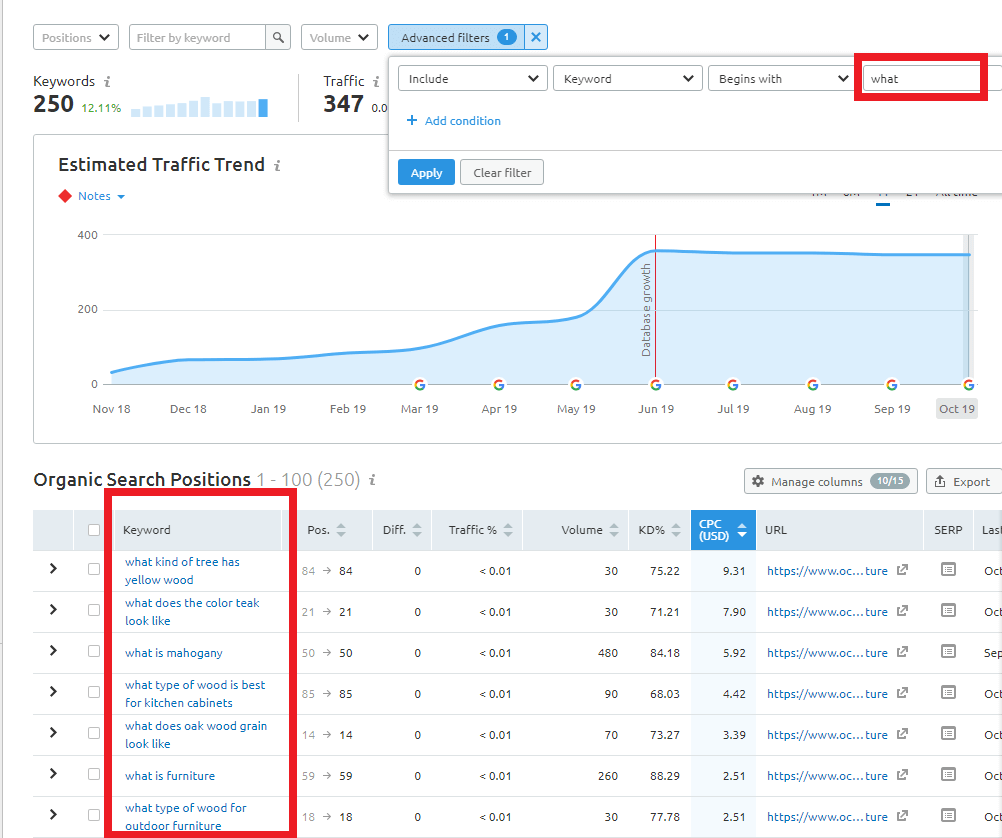Viewport: 1002px width, 838px height.
Task: Click the Google update marker at Mar 19
Action: 419,383
